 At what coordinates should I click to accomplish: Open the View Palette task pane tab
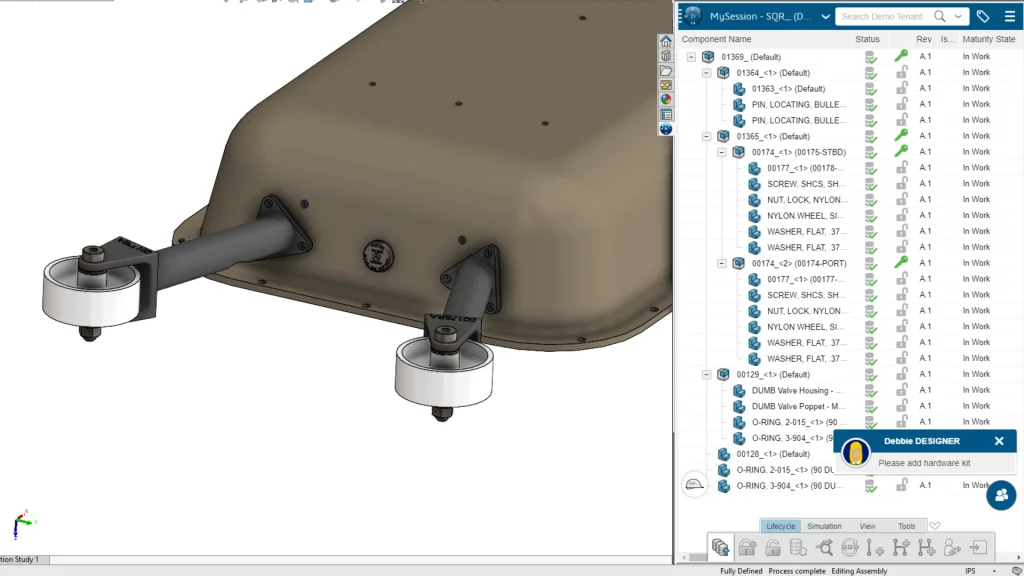[665, 85]
